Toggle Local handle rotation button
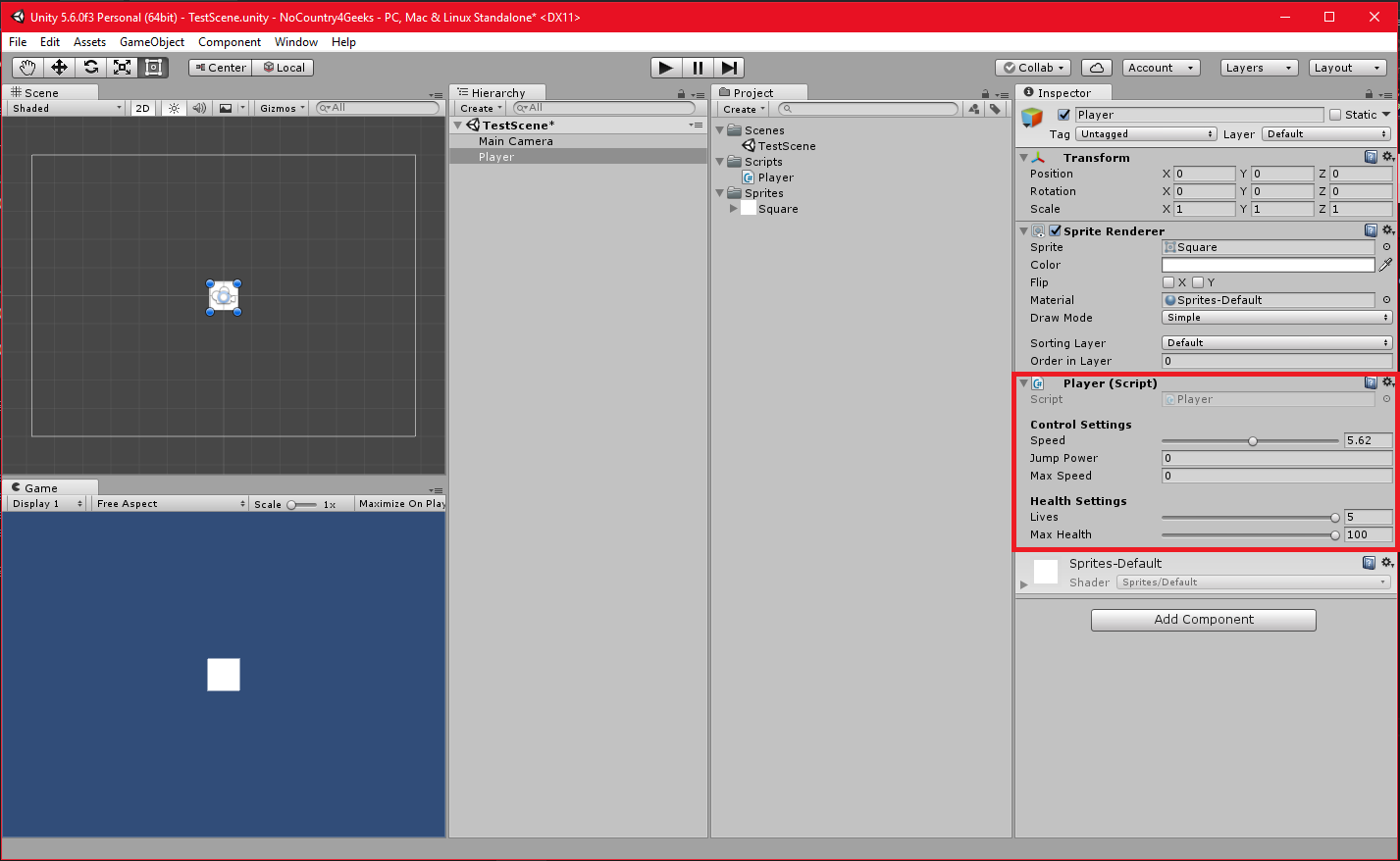This screenshot has width=1400, height=861. tap(284, 68)
